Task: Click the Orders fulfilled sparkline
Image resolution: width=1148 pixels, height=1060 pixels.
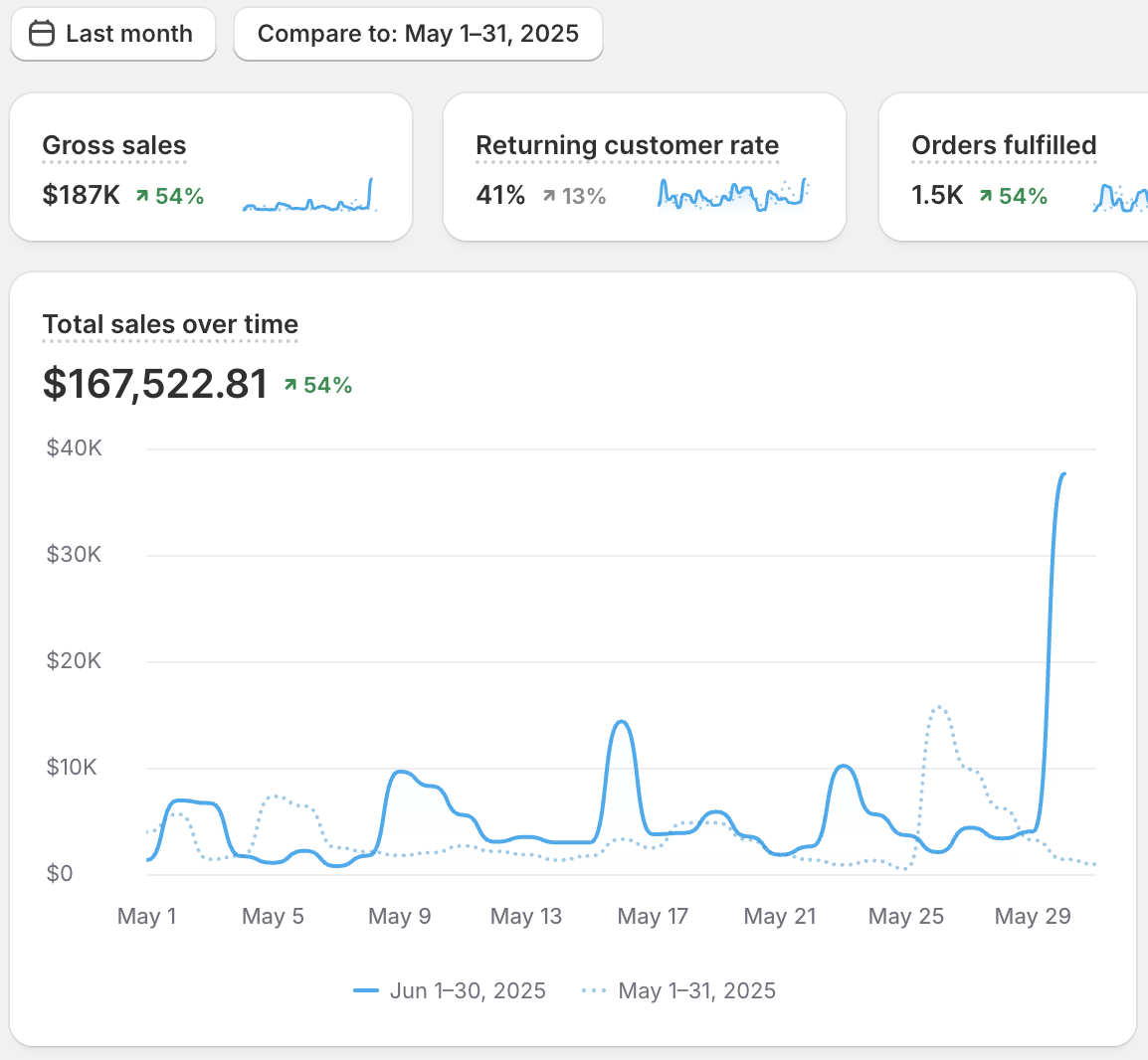Action: click(1120, 198)
